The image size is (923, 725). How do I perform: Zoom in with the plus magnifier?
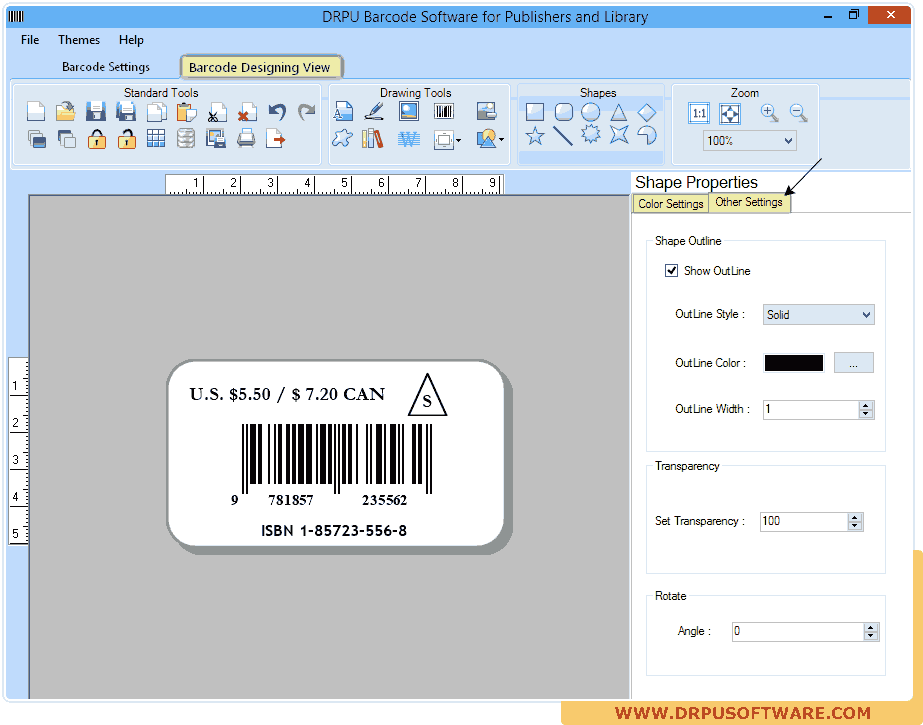click(x=769, y=112)
